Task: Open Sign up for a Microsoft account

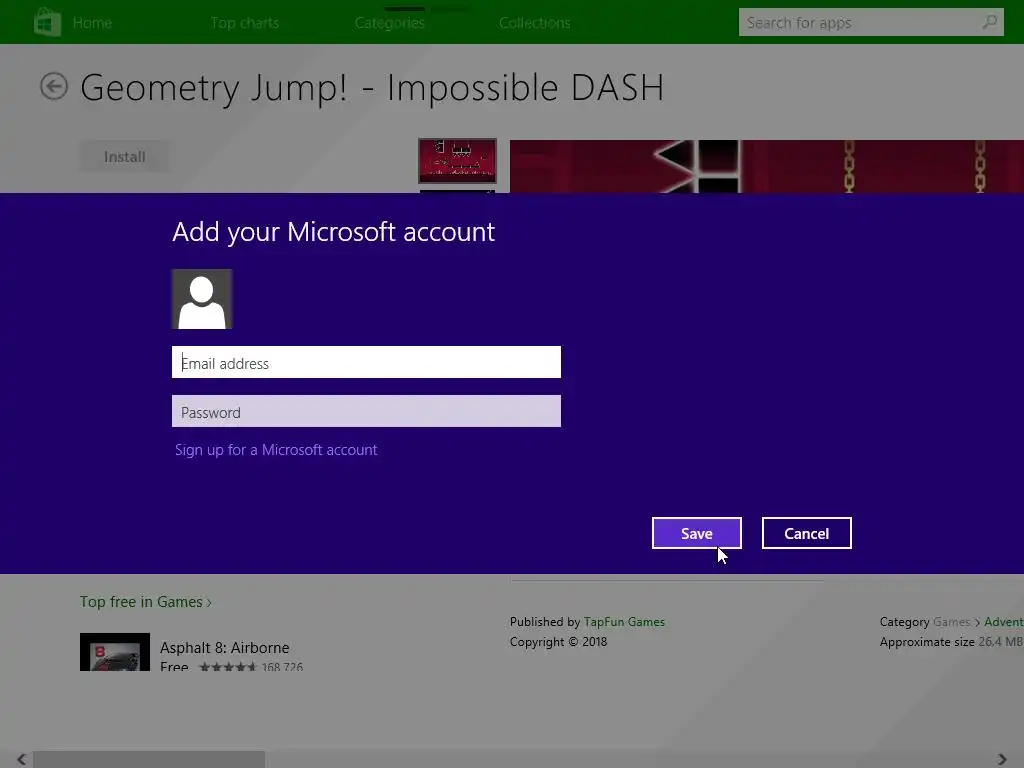Action: click(x=276, y=449)
